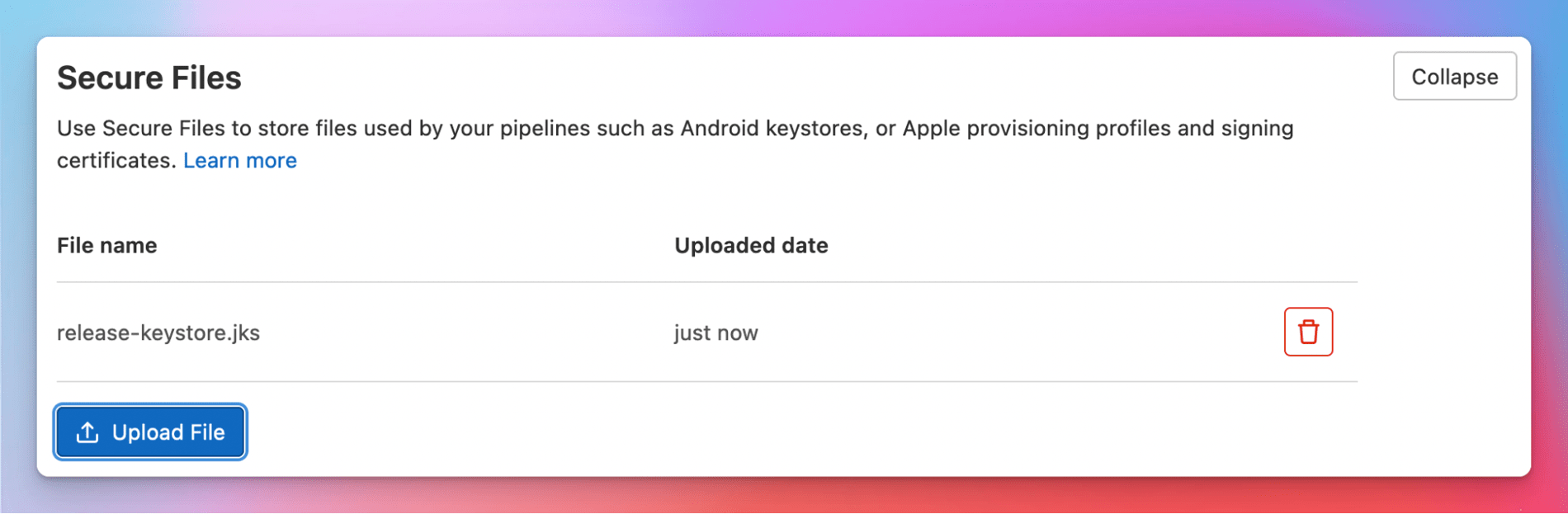Sort by the File name column header

(107, 245)
